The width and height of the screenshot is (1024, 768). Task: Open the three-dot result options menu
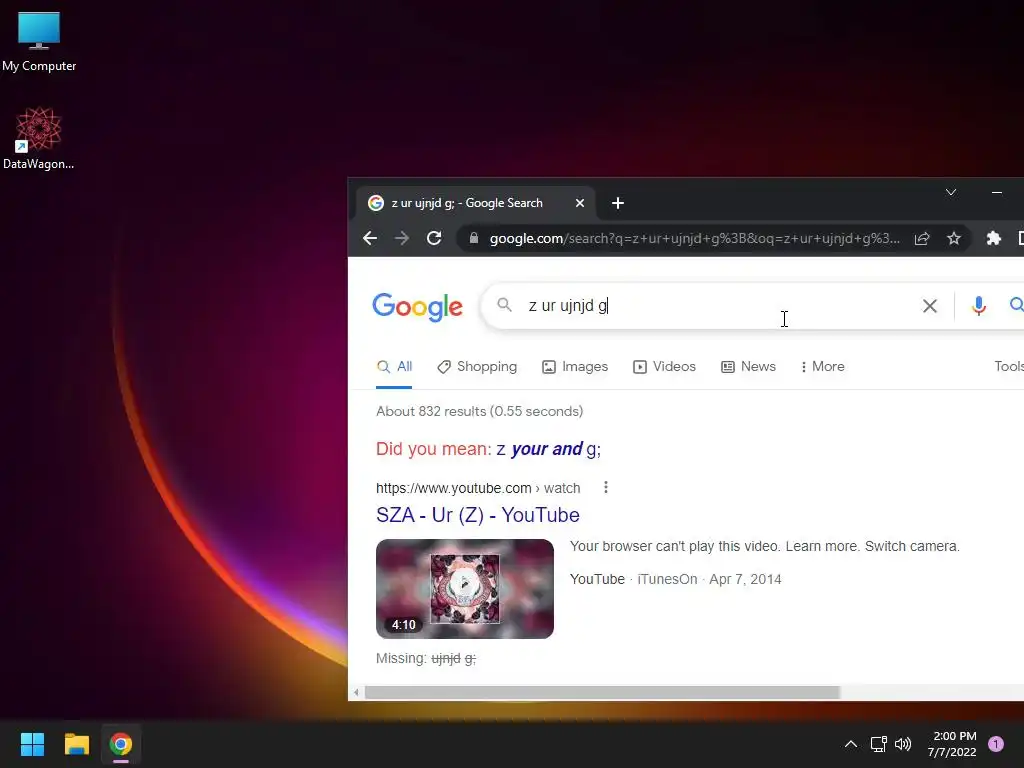pos(606,487)
